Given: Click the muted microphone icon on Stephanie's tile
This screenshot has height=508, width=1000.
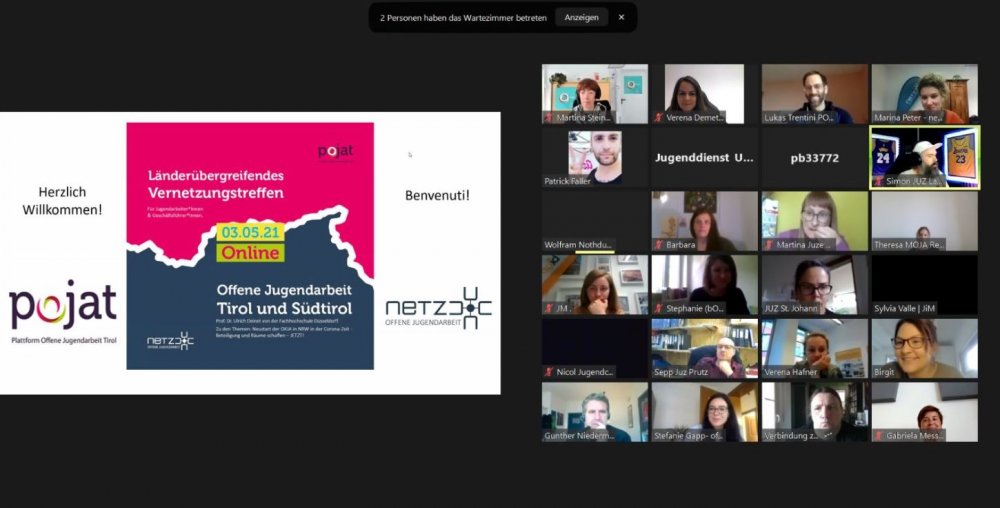Looking at the screenshot, I should pos(658,308).
